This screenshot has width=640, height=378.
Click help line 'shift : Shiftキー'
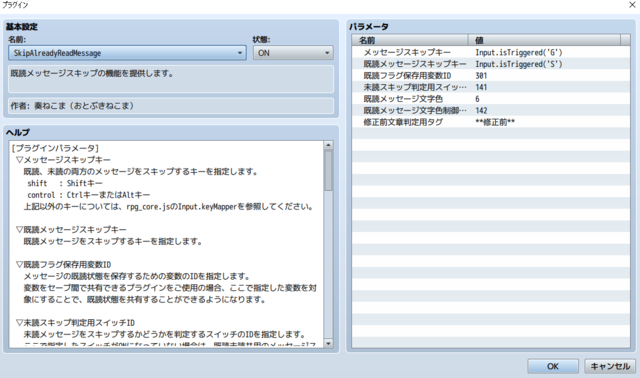65,183
